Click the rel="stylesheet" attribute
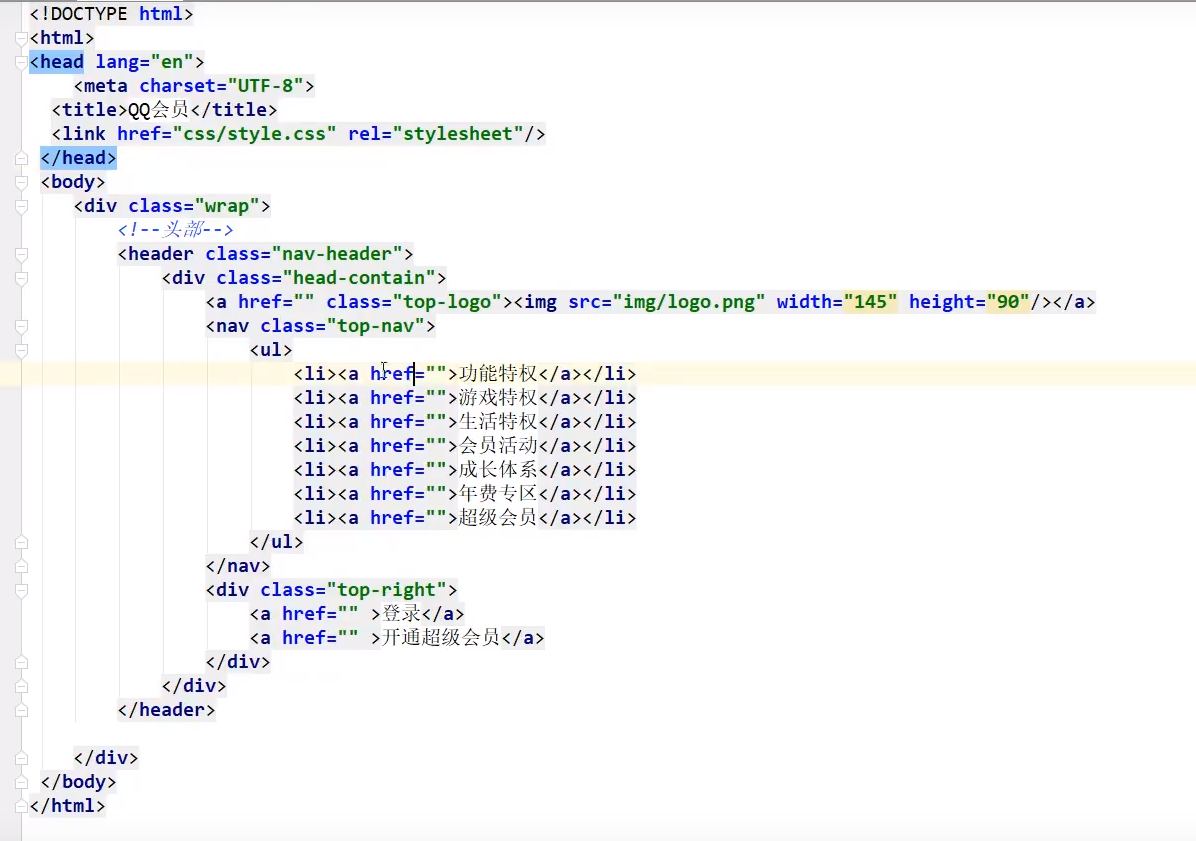Image resolution: width=1196 pixels, height=841 pixels. [436, 133]
